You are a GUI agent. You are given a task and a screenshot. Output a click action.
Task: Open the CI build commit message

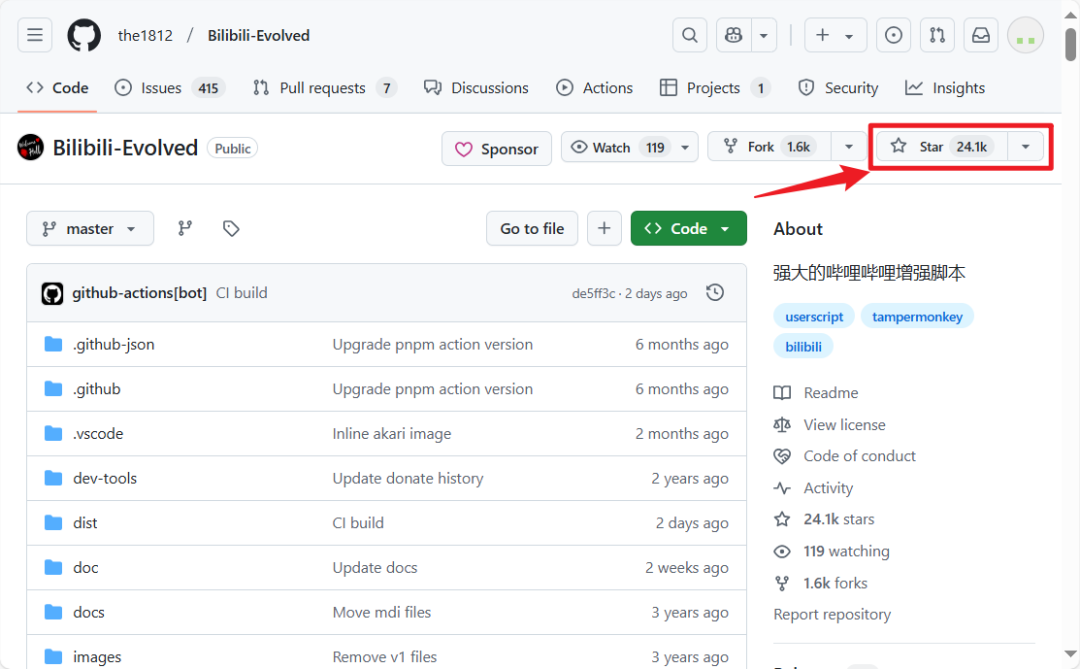tap(242, 293)
